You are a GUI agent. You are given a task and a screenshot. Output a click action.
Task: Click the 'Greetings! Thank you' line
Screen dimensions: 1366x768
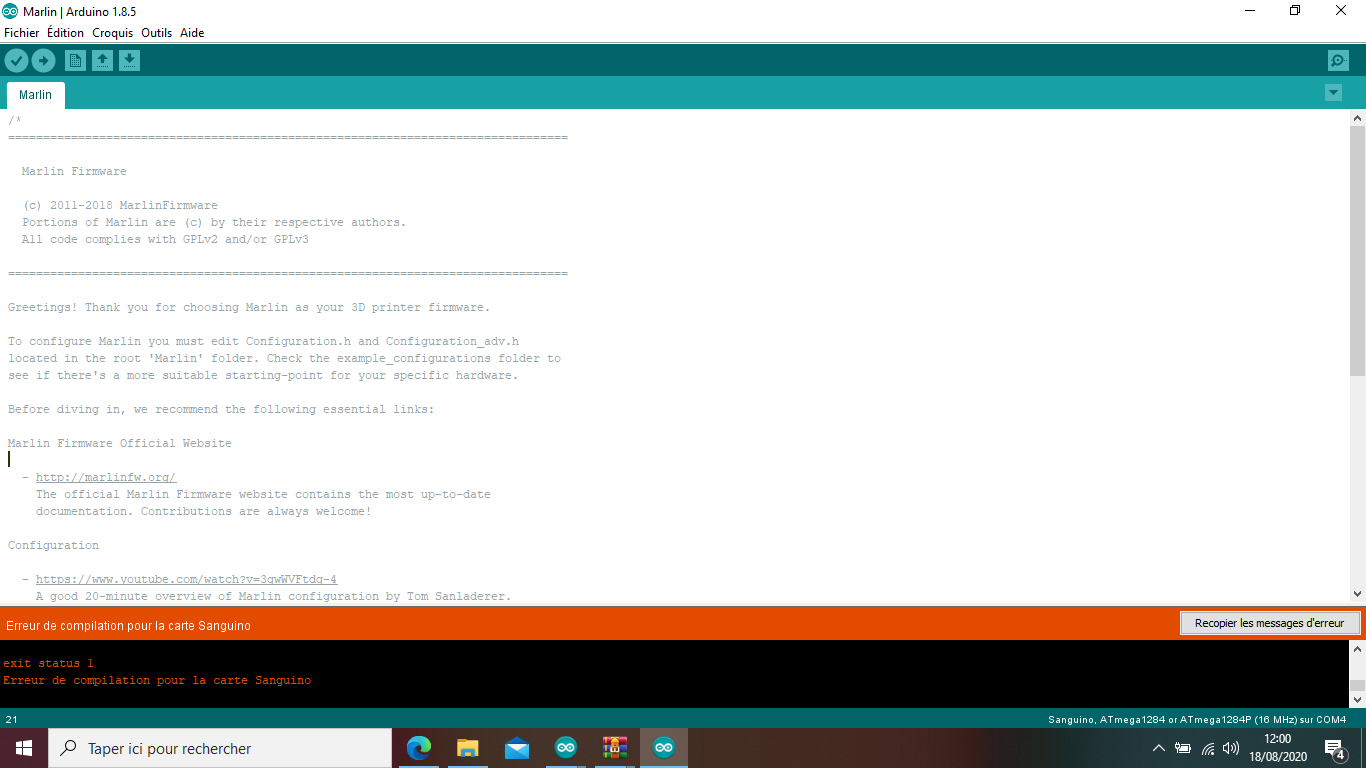coord(249,307)
